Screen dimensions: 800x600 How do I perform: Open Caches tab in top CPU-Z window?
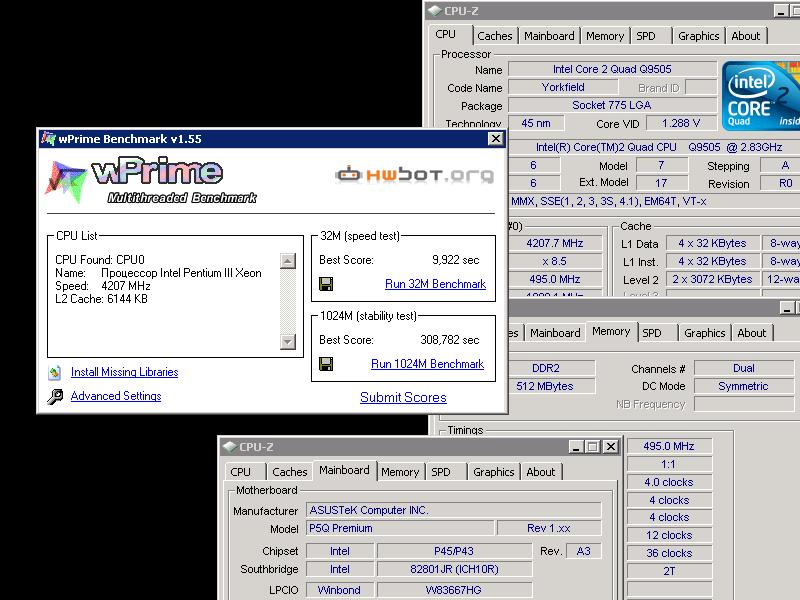(495, 36)
